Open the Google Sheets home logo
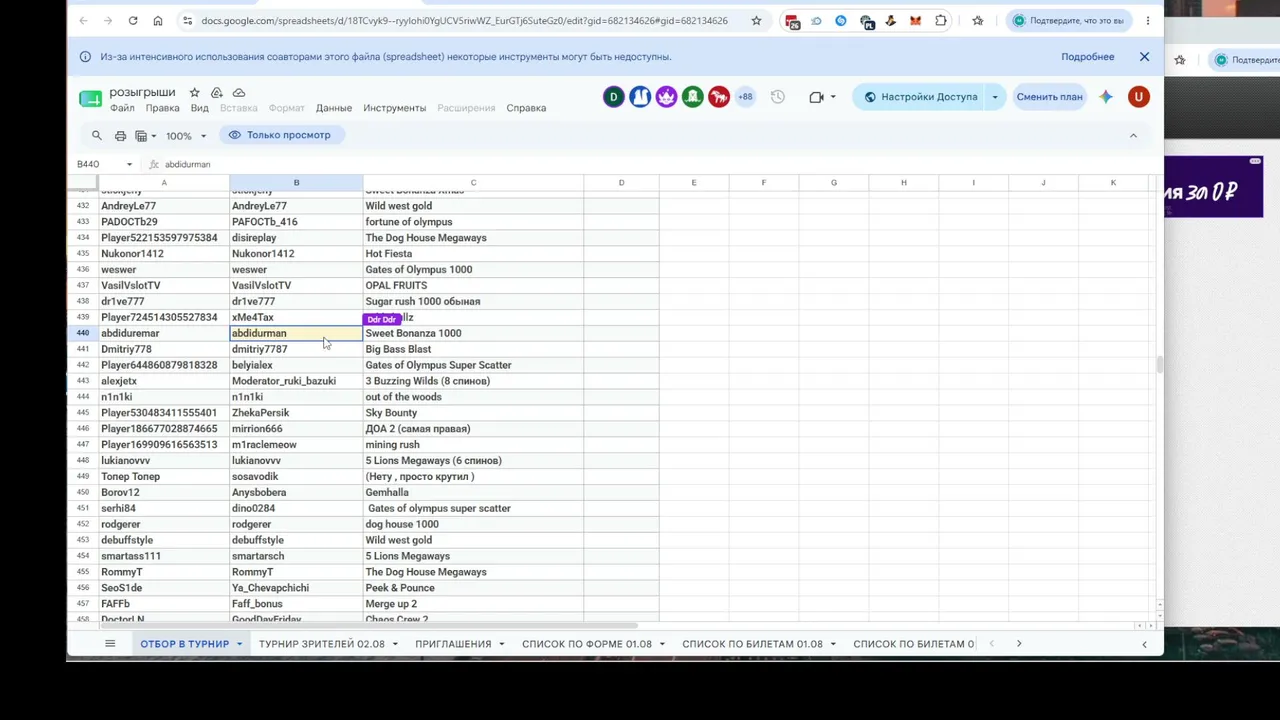Viewport: 1280px width, 720px height. click(90, 98)
